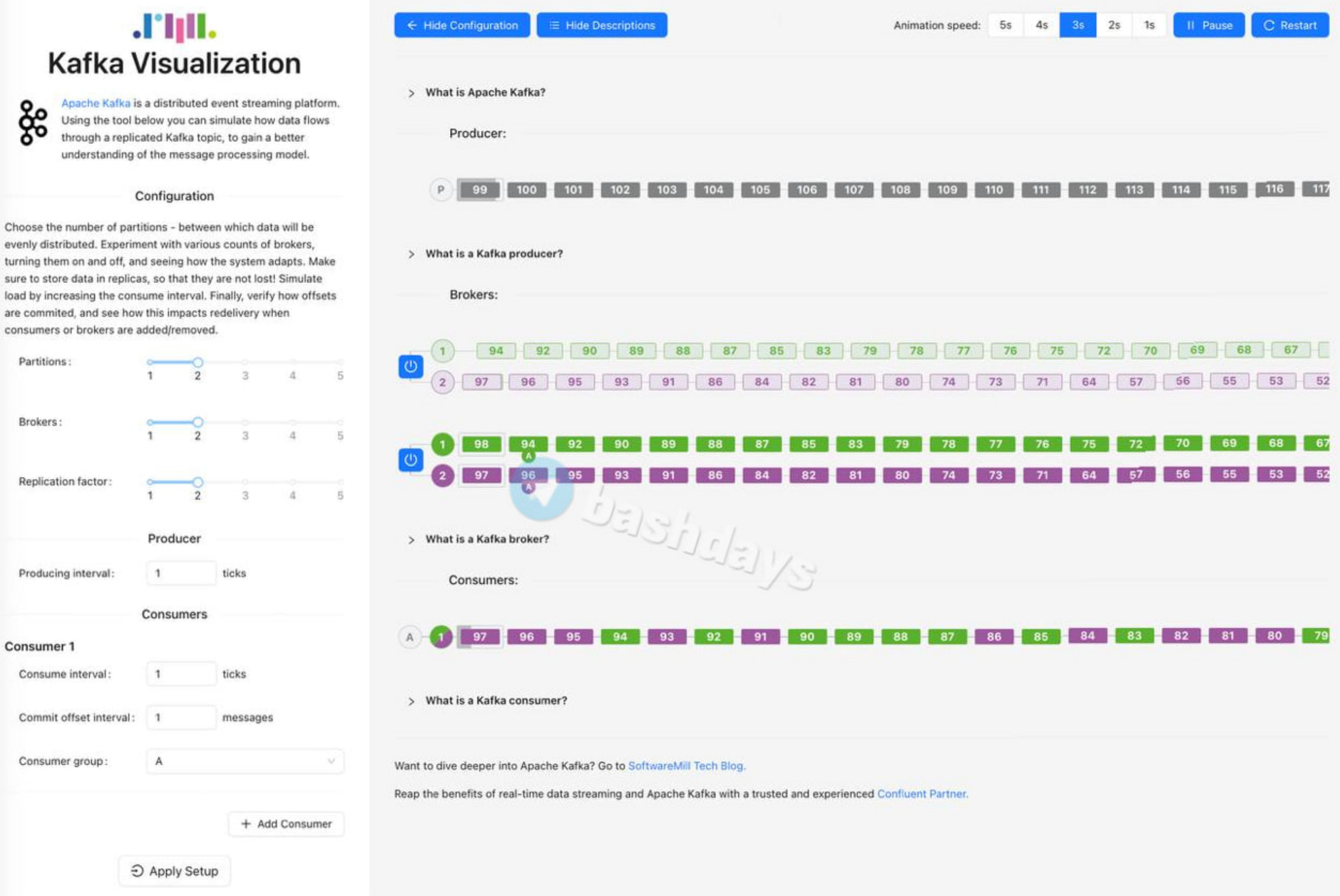Click the consumer A circle icon

(x=409, y=637)
